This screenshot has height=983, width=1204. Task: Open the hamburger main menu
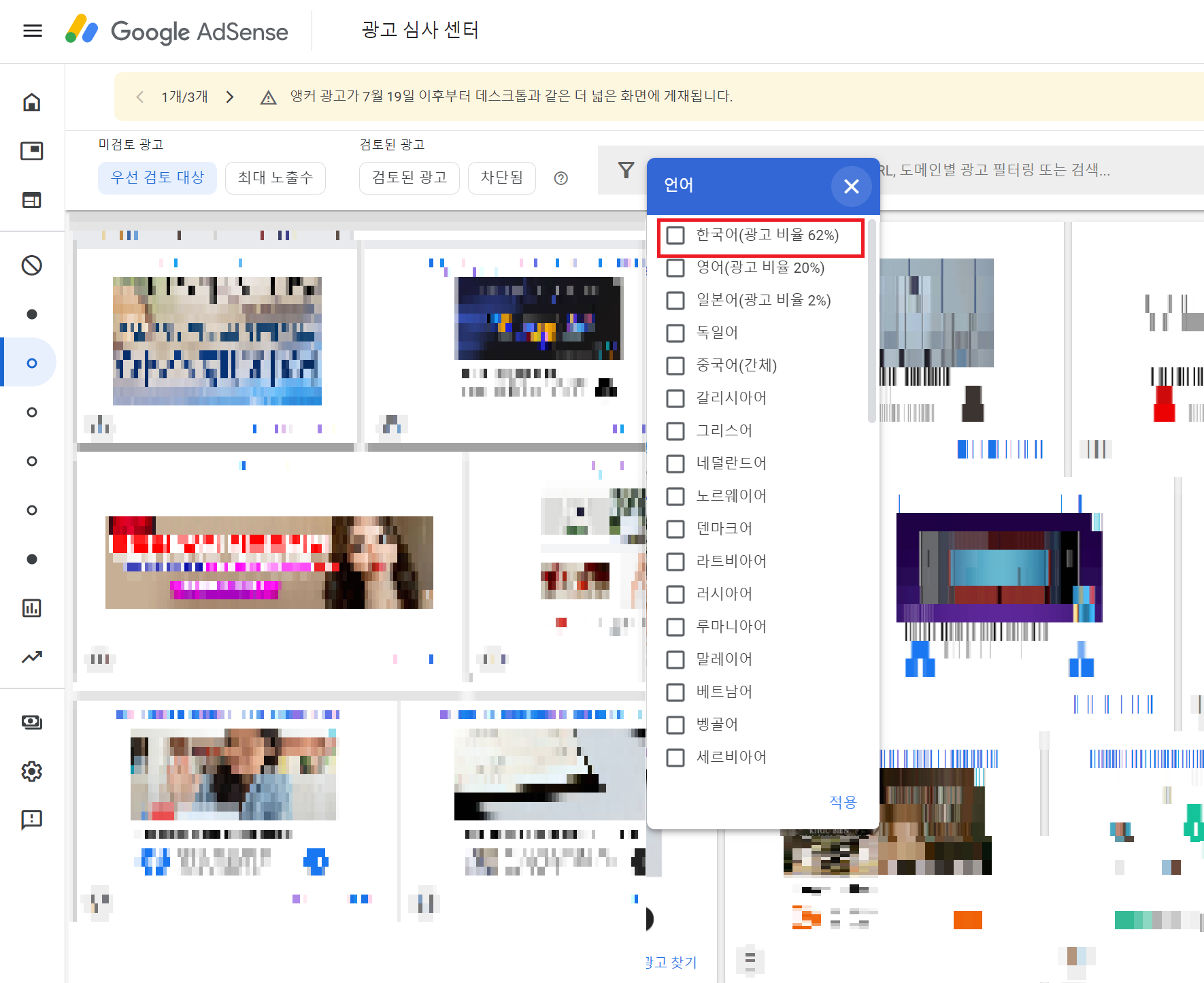[33, 31]
